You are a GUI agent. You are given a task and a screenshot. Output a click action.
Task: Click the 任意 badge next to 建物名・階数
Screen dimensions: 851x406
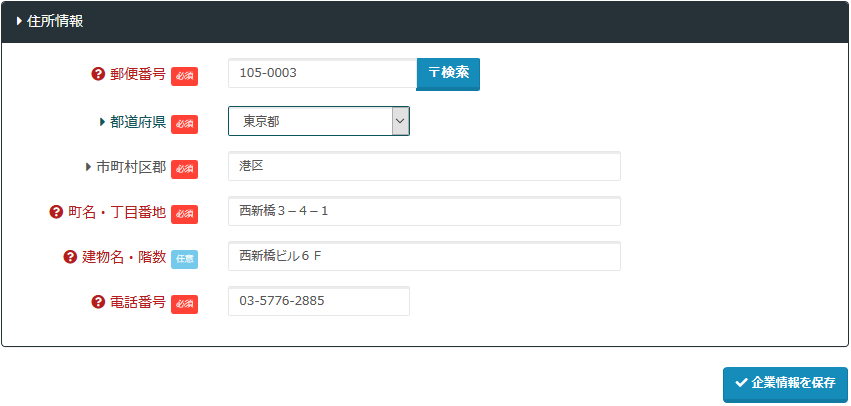coord(184,259)
